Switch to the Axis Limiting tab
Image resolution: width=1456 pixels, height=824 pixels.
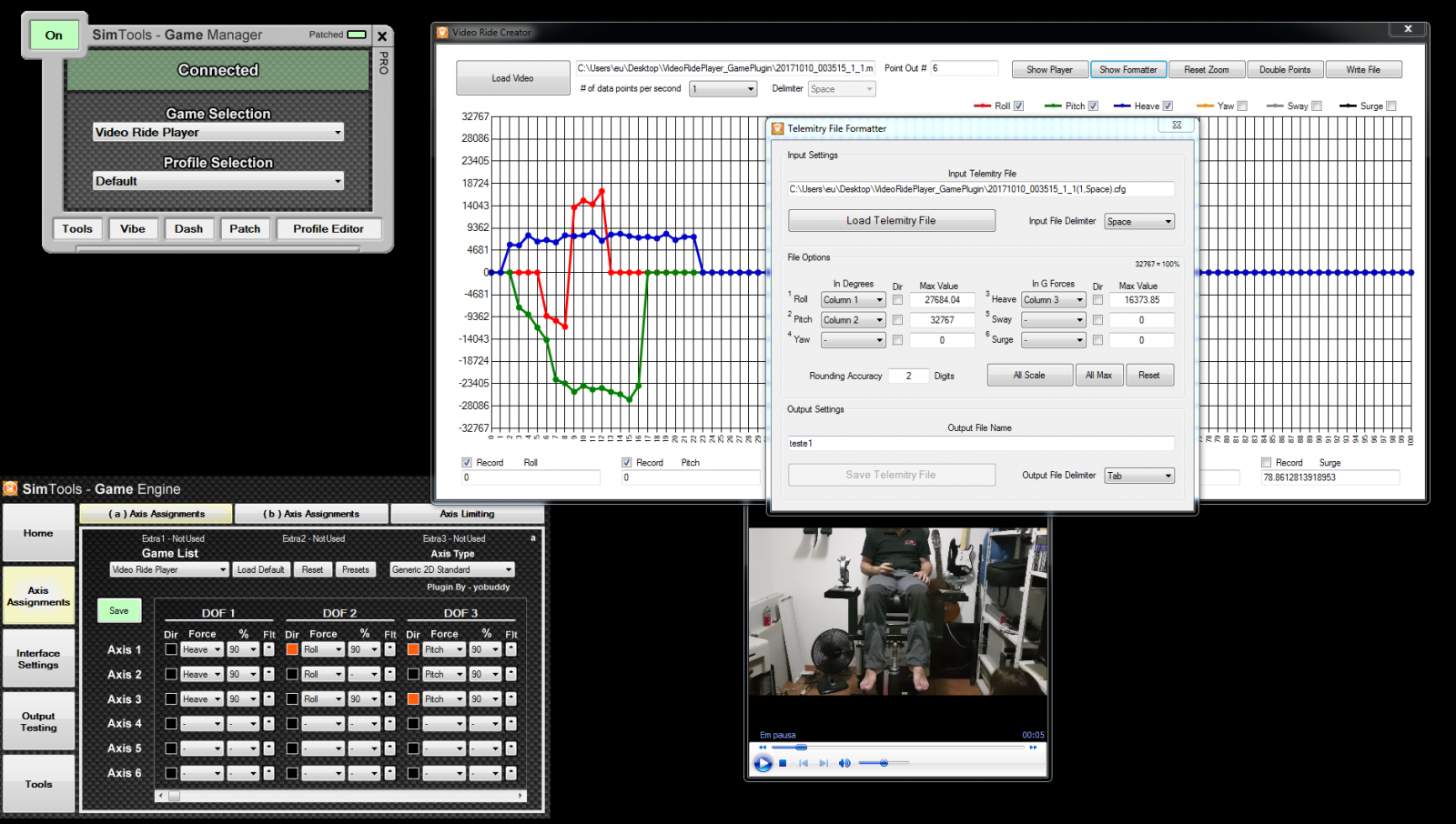tap(467, 514)
